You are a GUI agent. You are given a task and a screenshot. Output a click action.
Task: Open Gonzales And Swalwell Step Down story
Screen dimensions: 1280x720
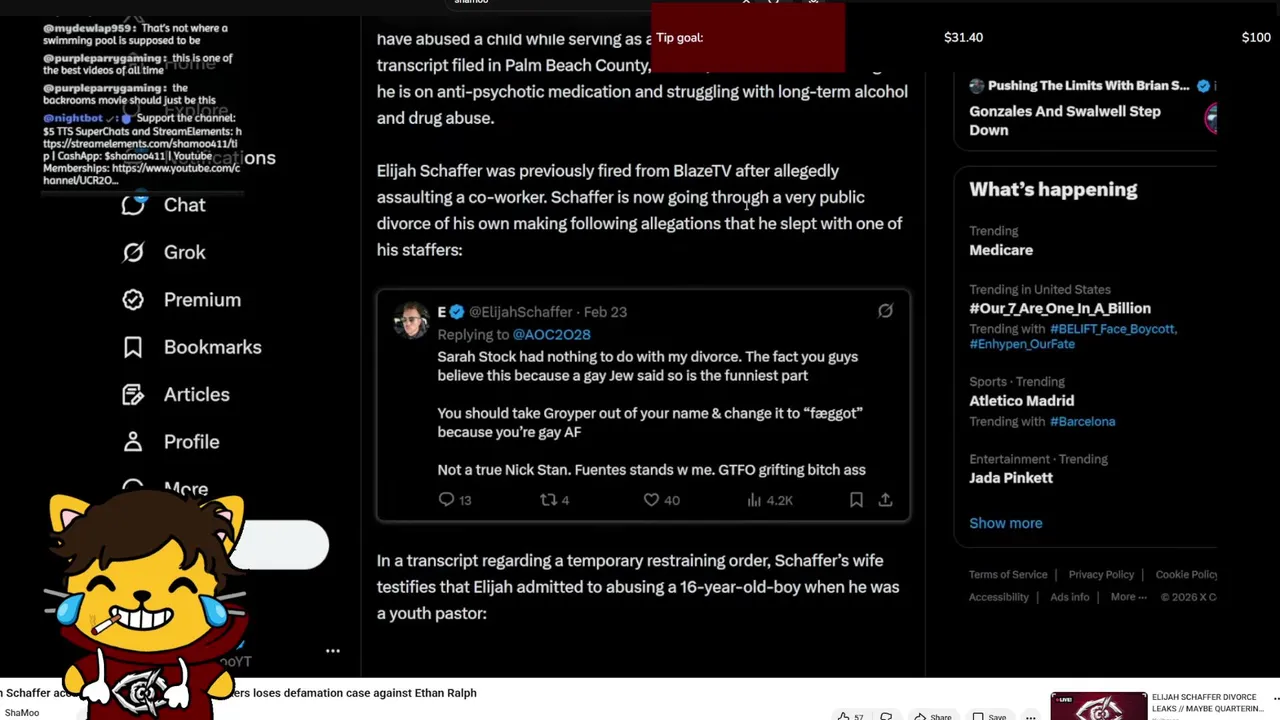1065,120
